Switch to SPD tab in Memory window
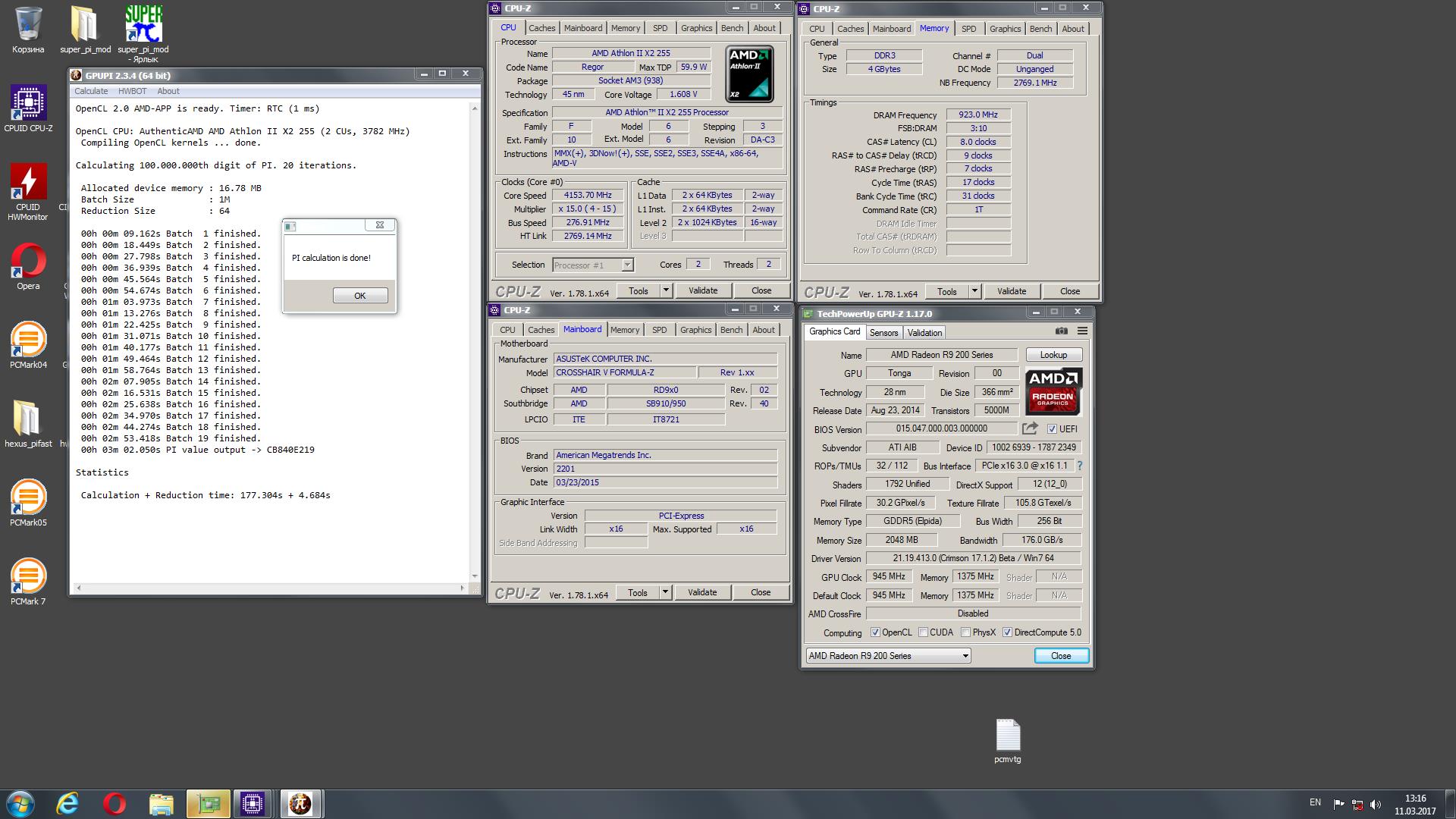The width and height of the screenshot is (1456, 819). (968, 29)
